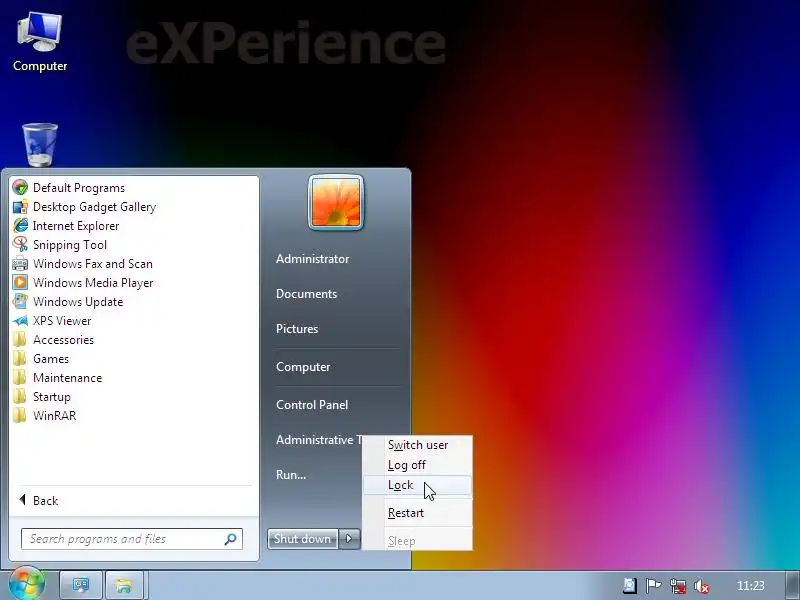Screen dimensions: 800x600
Task: Click the Start orb button
Action: point(26,584)
